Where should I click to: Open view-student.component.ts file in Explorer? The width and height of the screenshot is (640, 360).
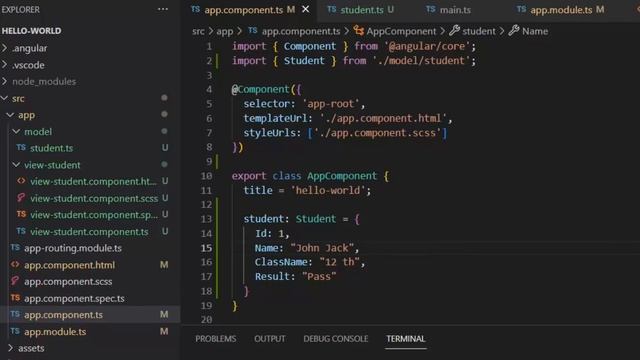click(89, 231)
